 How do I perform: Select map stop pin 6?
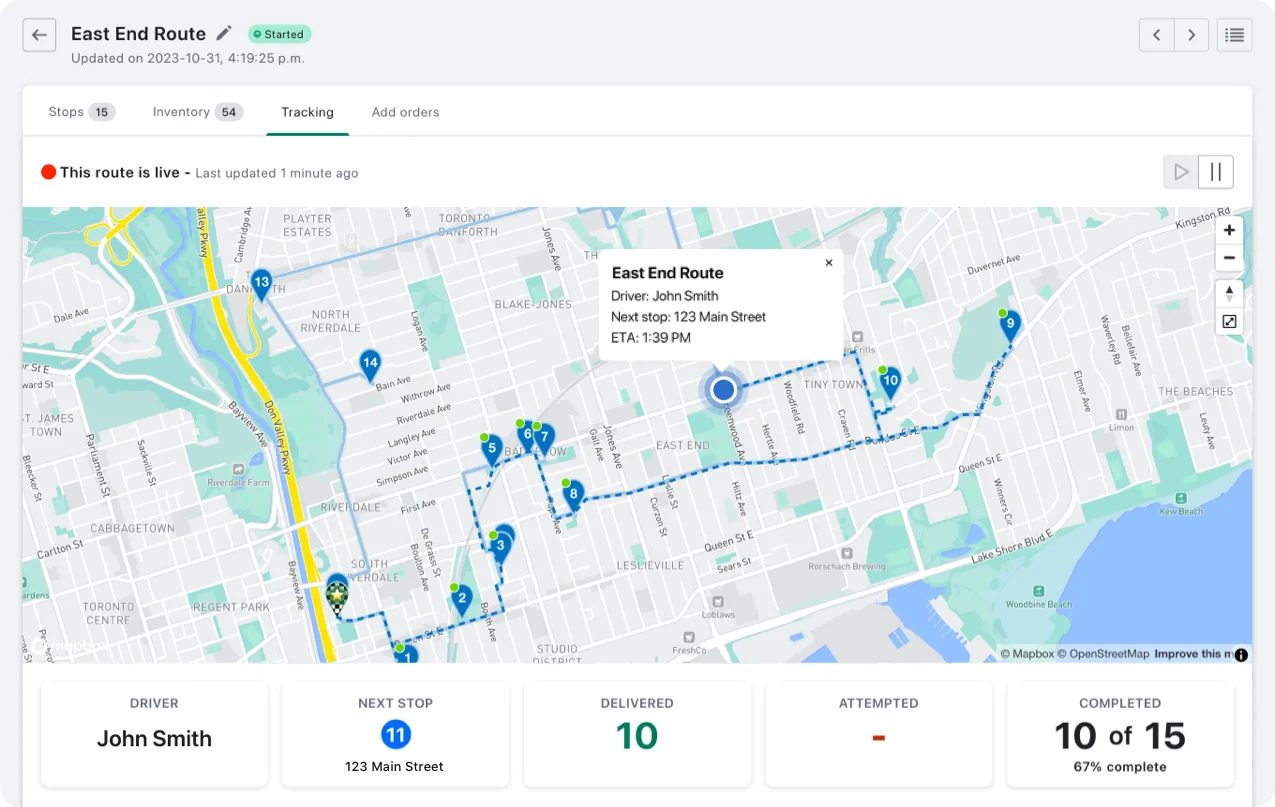pyautogui.click(x=526, y=436)
